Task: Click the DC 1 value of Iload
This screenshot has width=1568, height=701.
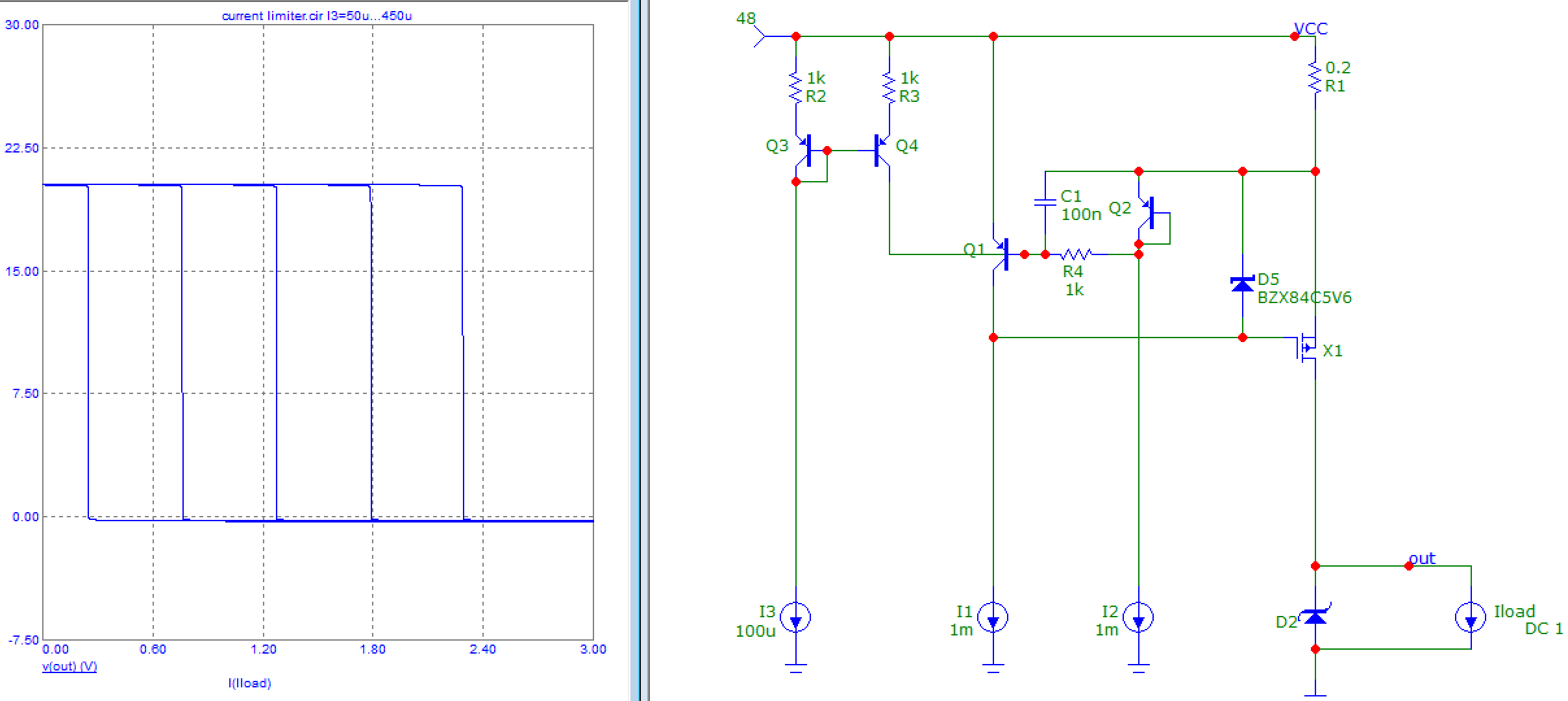Action: (1543, 628)
